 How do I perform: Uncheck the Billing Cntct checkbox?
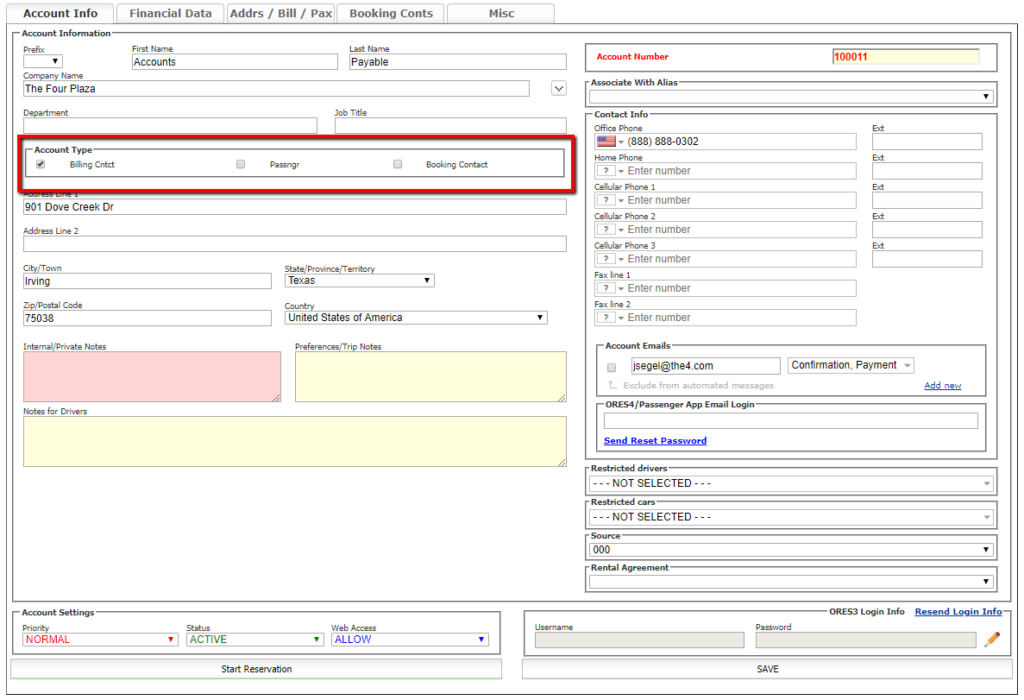click(x=41, y=164)
